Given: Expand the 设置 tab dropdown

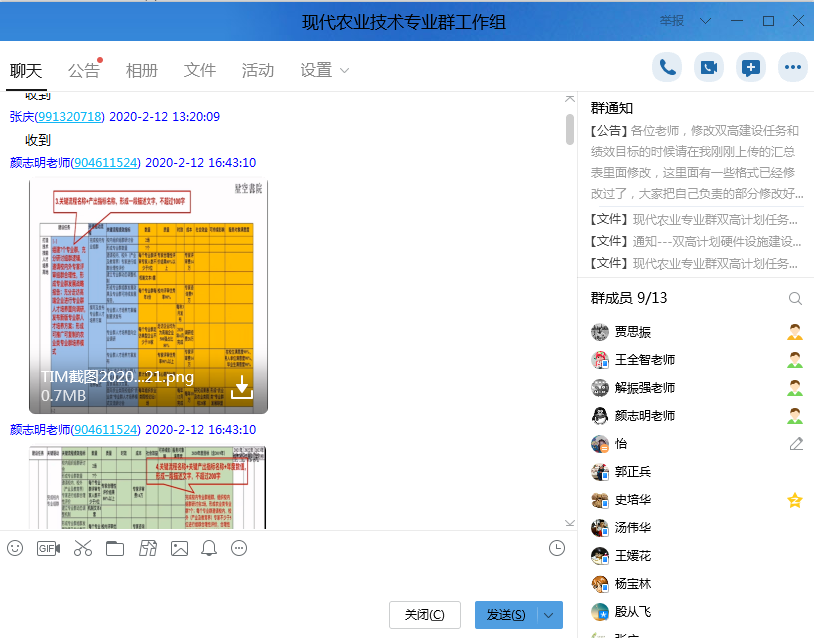Looking at the screenshot, I should click(x=345, y=70).
